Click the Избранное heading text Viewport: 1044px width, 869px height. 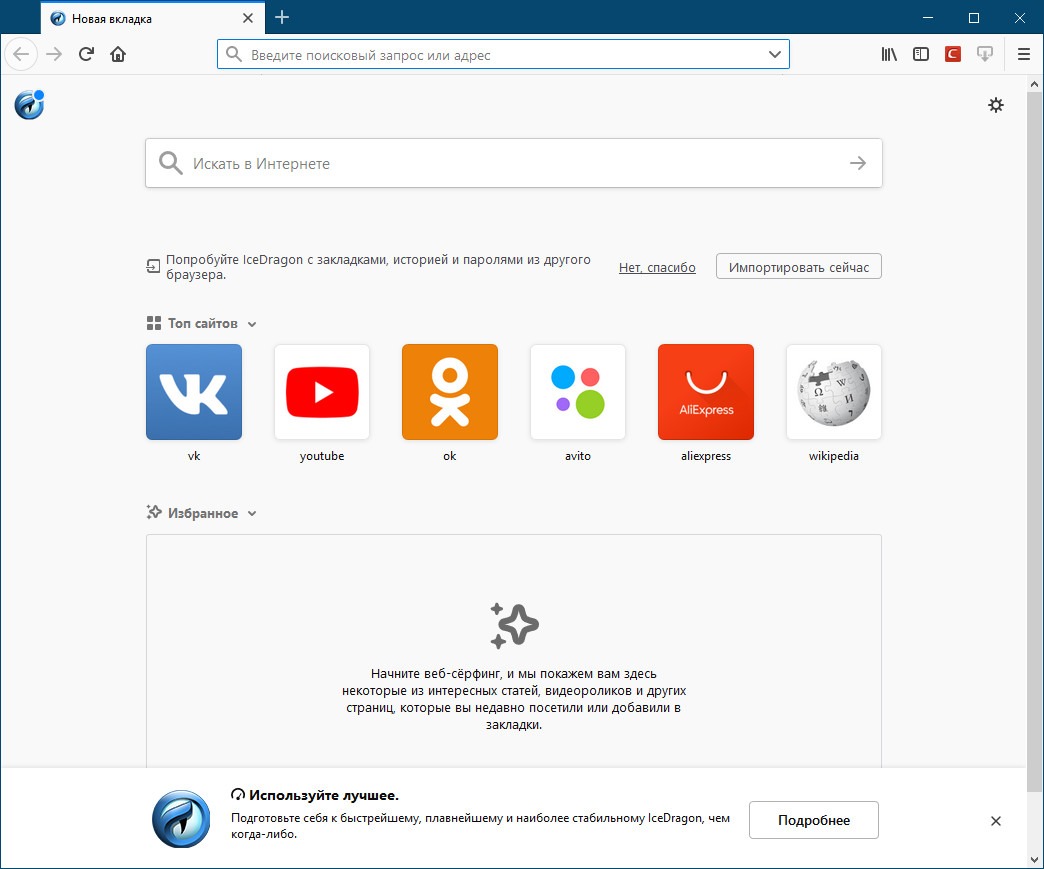202,513
